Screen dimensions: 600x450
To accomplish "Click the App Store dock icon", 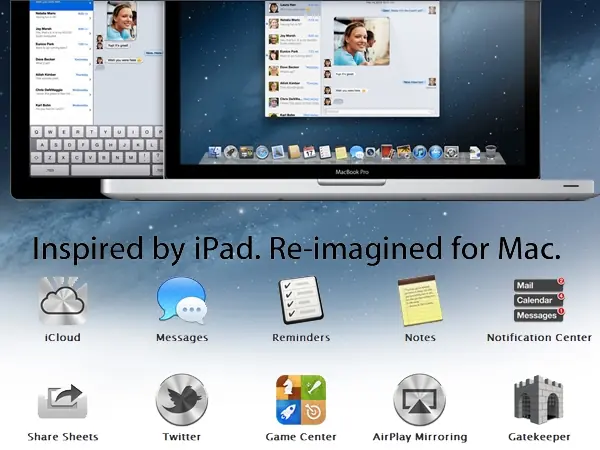I will pos(435,152).
